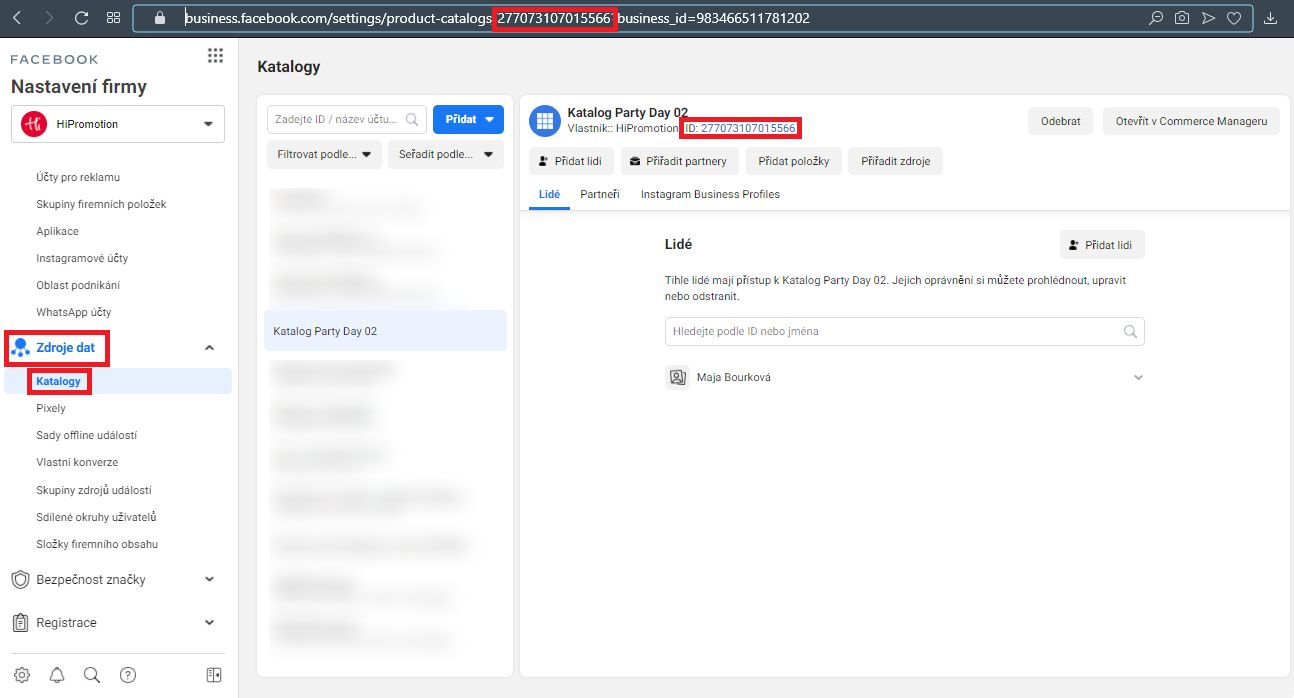1294x698 pixels.
Task: Click the Registrace clipboard icon
Action: pyautogui.click(x=19, y=623)
